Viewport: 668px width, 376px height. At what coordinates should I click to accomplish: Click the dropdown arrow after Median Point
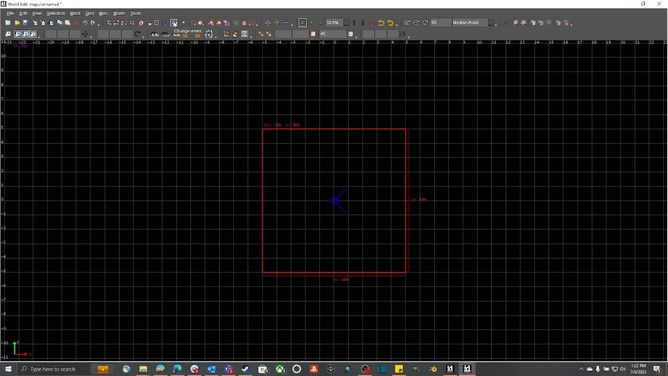click(x=491, y=23)
